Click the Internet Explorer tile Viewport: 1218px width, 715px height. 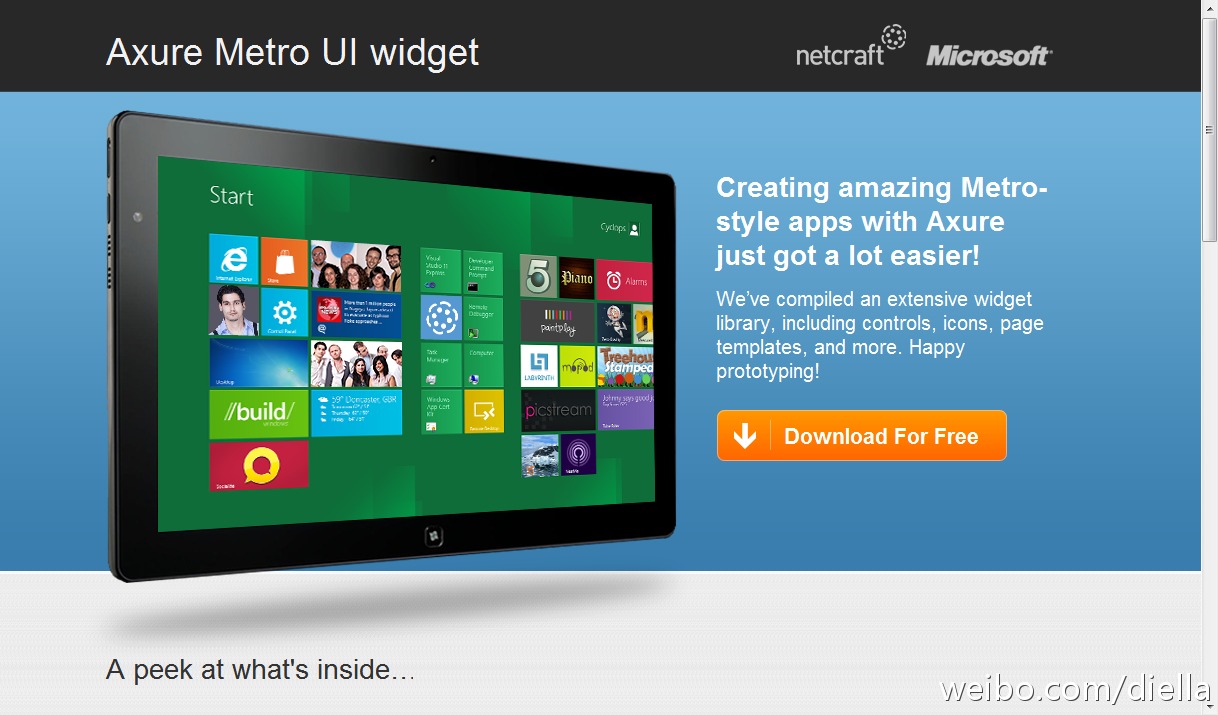point(234,260)
